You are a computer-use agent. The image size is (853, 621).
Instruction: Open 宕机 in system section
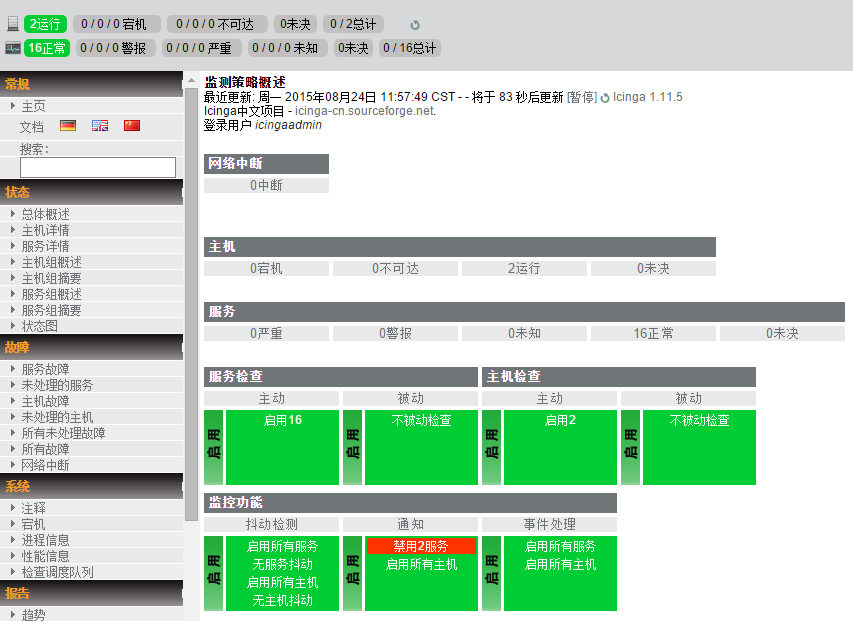(33, 524)
